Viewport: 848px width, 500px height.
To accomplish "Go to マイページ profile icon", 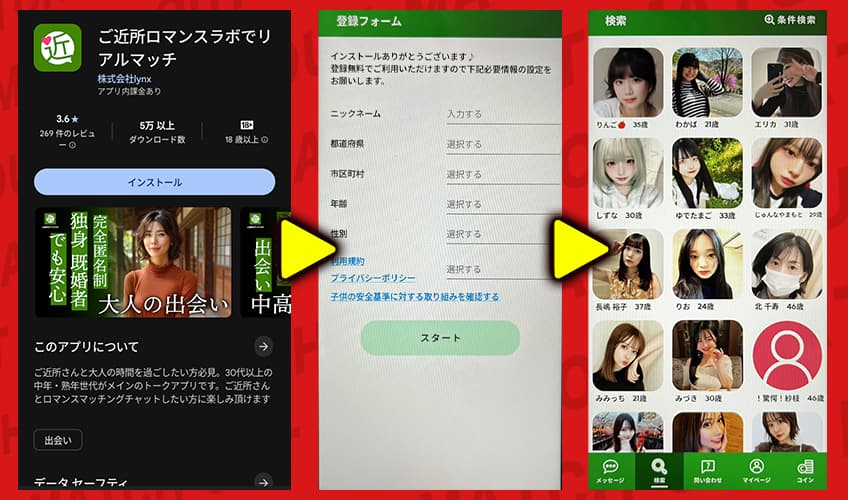I will click(x=756, y=469).
